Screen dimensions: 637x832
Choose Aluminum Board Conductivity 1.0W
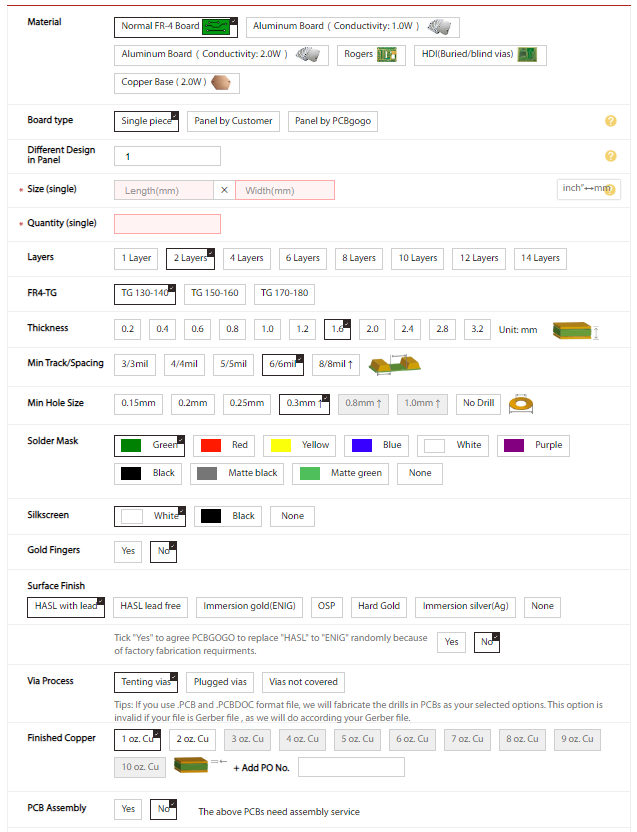(353, 27)
